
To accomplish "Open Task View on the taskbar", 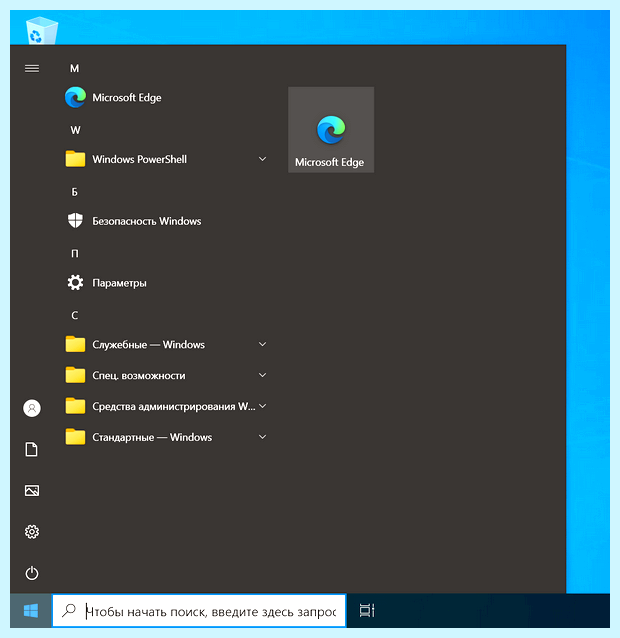I will (367, 610).
